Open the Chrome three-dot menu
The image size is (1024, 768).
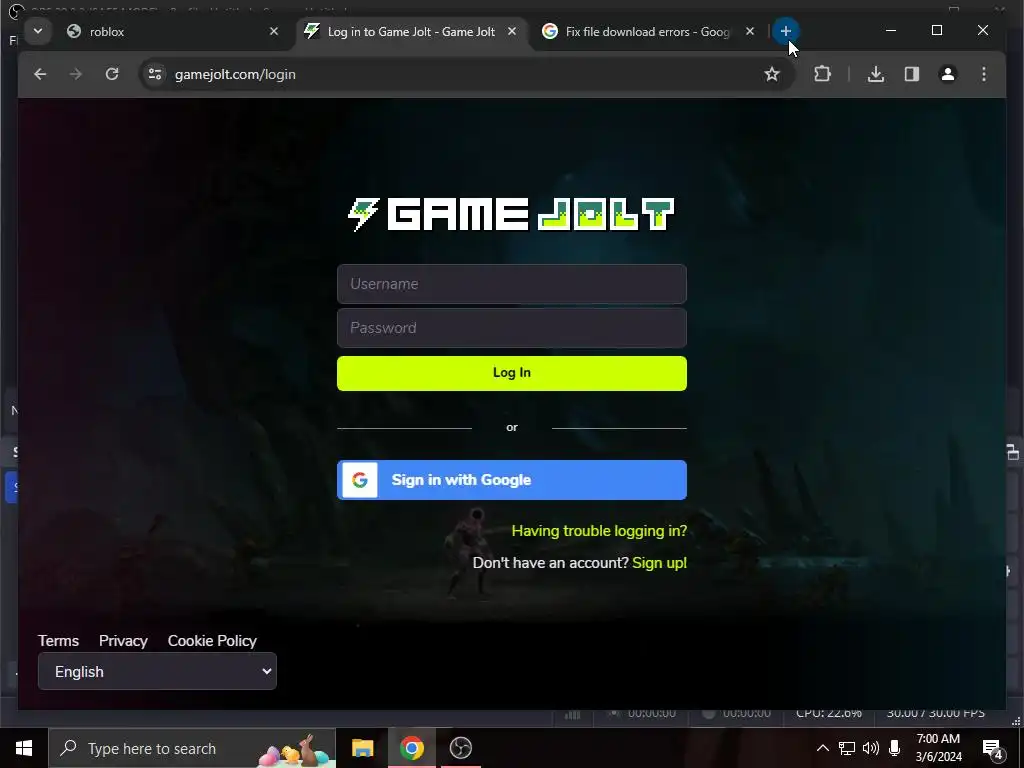pos(984,74)
